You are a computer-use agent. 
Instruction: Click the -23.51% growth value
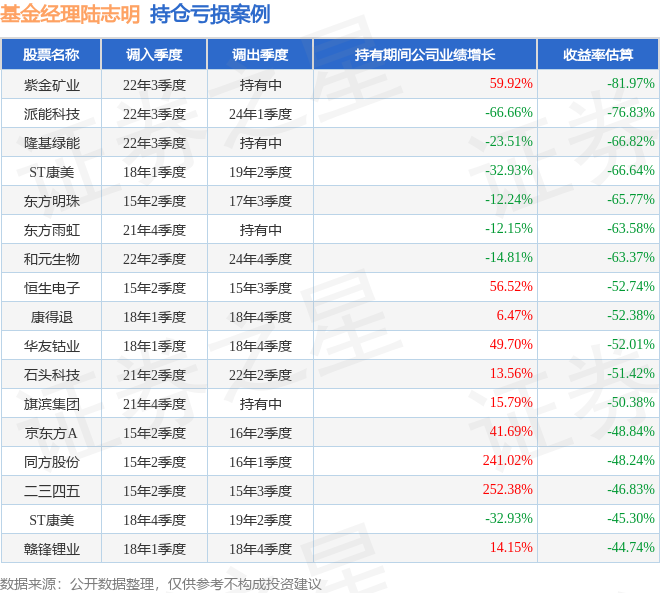(509, 141)
